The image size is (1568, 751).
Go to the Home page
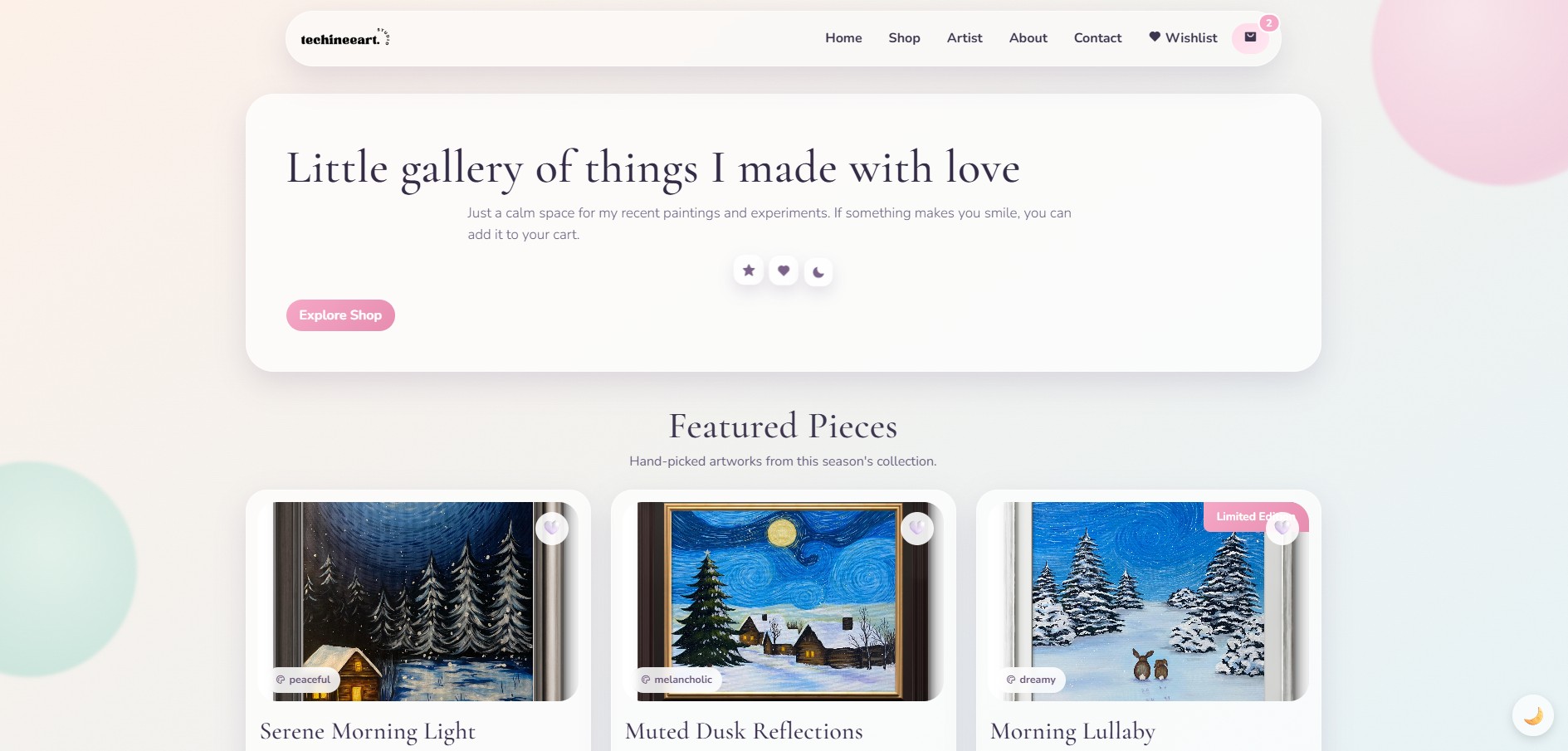(843, 37)
